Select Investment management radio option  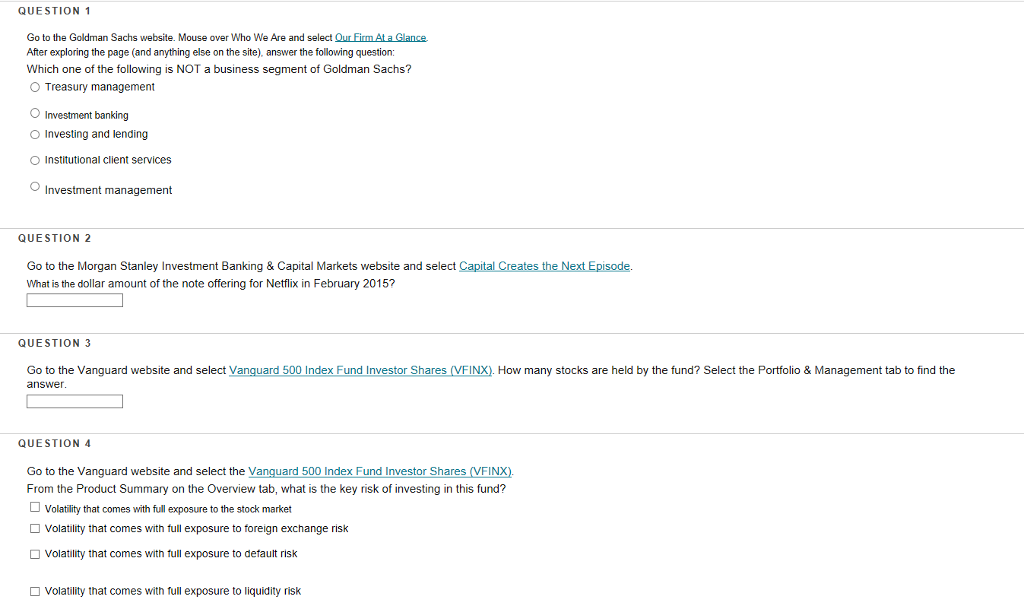[x=35, y=187]
